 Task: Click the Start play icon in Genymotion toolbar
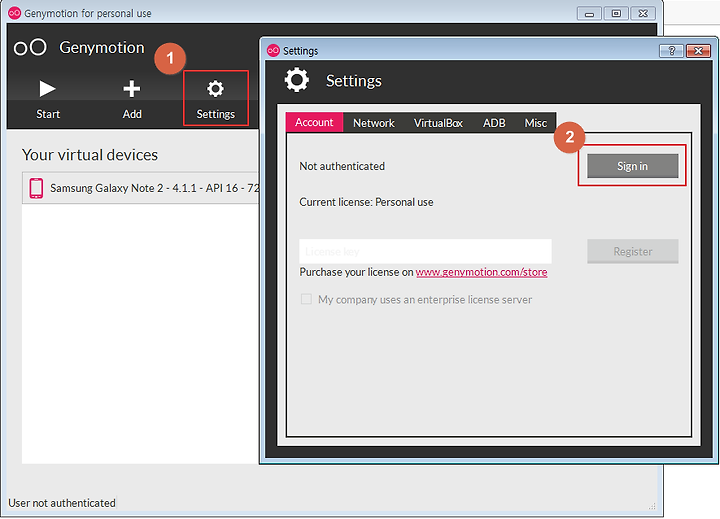pyautogui.click(x=47, y=89)
